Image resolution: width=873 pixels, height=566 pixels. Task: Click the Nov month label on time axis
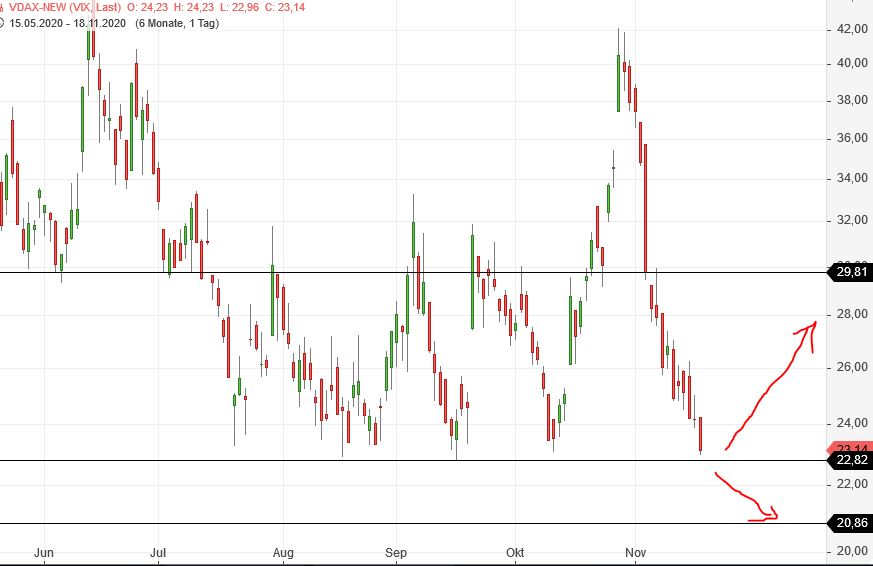(x=635, y=553)
